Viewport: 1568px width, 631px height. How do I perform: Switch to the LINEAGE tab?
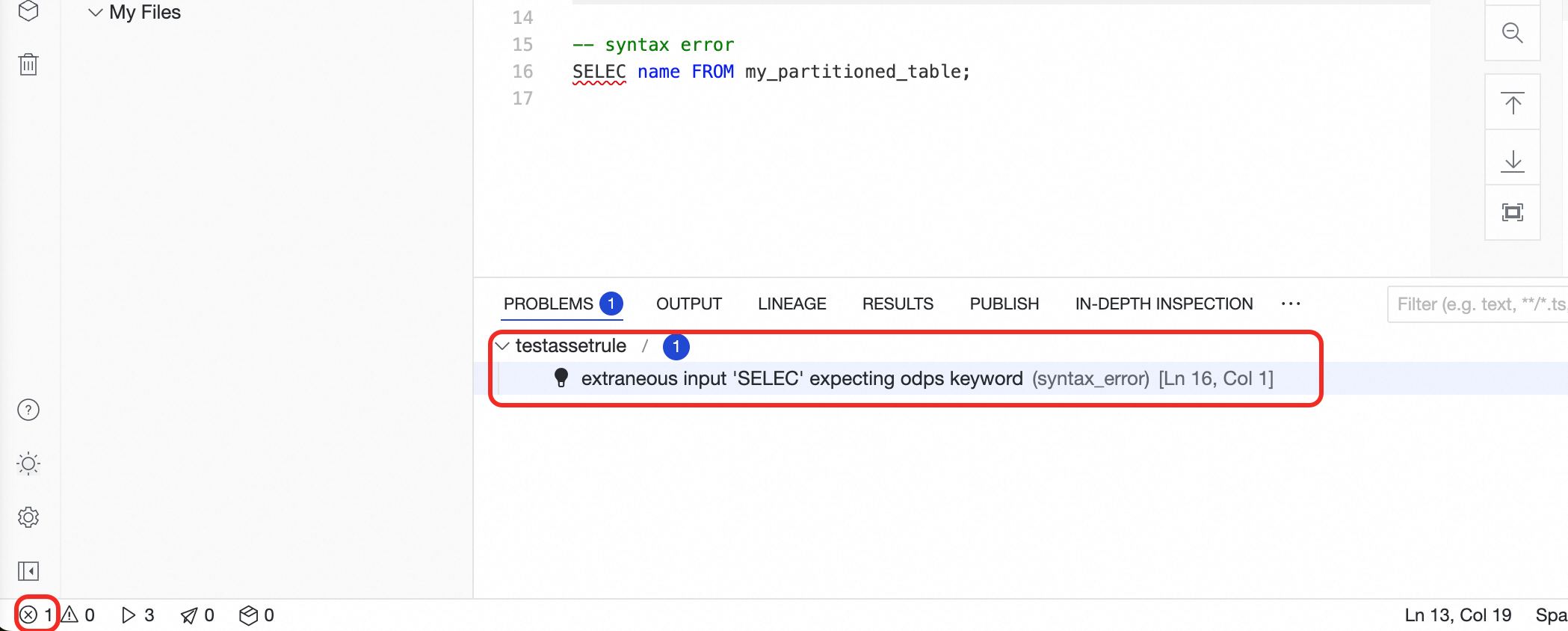click(x=792, y=304)
